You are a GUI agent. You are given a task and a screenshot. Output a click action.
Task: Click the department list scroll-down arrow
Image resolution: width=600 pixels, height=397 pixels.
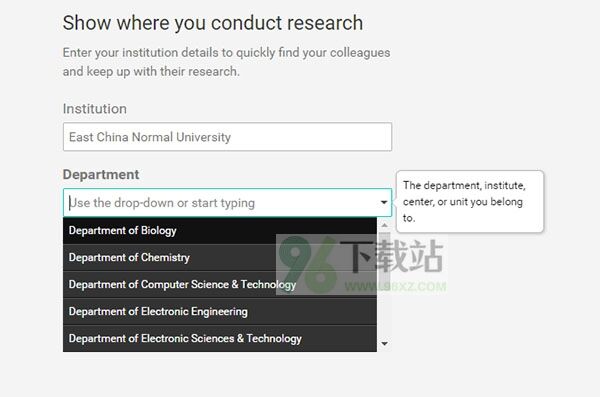(385, 343)
